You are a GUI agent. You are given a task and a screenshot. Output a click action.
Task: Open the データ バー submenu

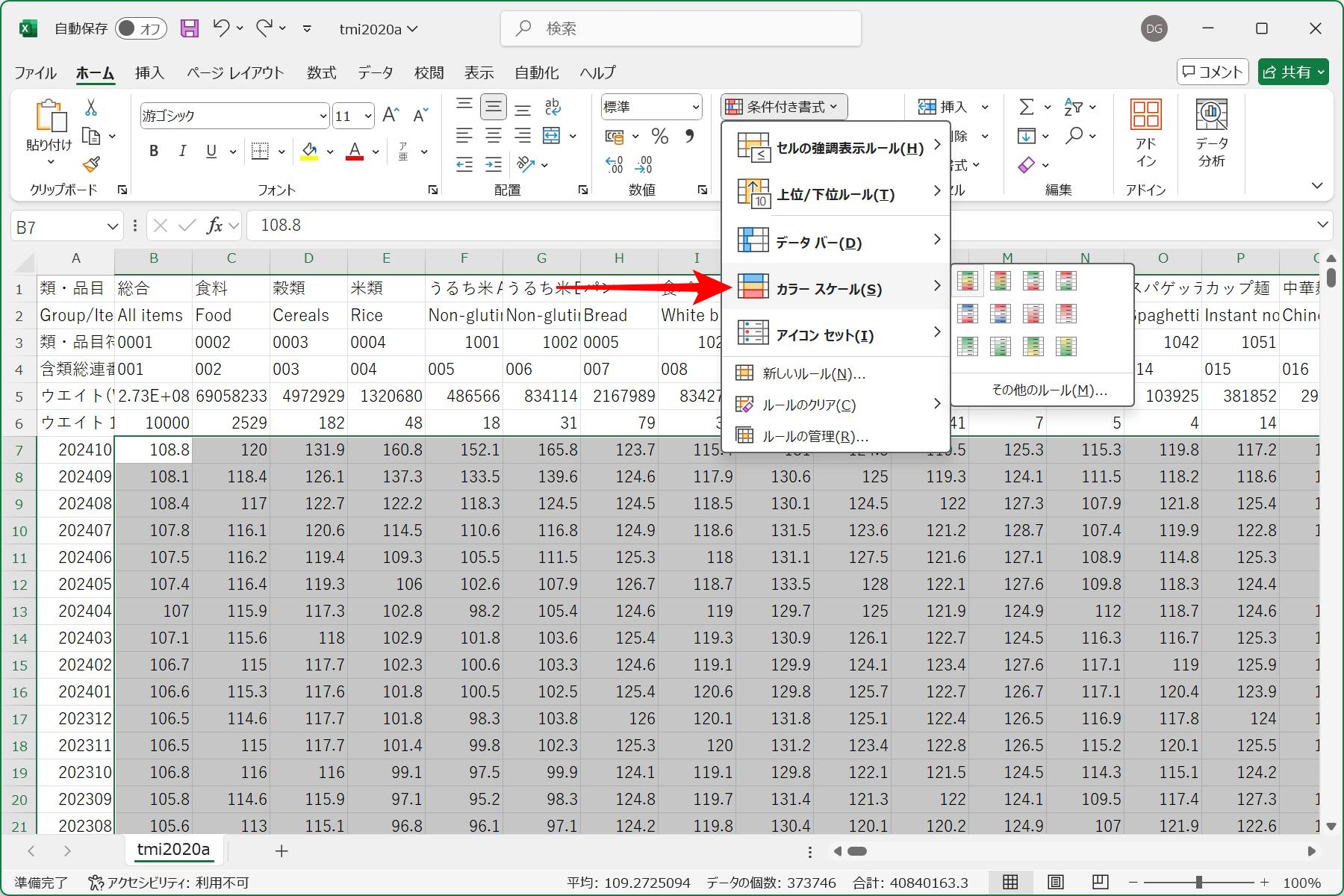(x=836, y=242)
